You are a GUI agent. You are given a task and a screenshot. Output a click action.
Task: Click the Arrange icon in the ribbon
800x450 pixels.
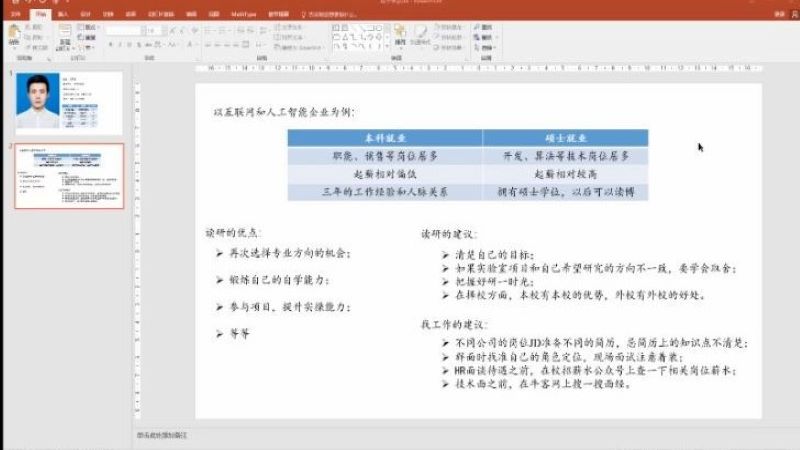[399, 36]
